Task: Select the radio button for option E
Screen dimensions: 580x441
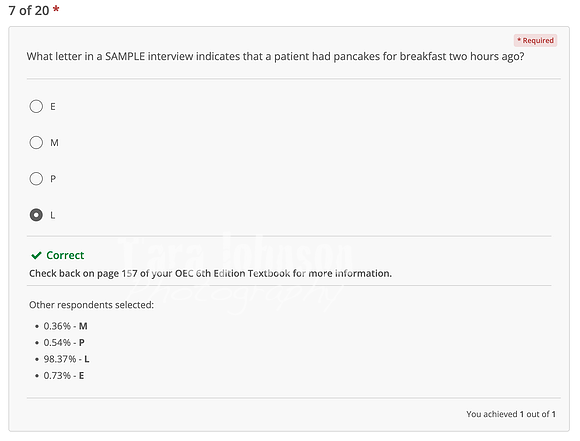Action: (36, 107)
